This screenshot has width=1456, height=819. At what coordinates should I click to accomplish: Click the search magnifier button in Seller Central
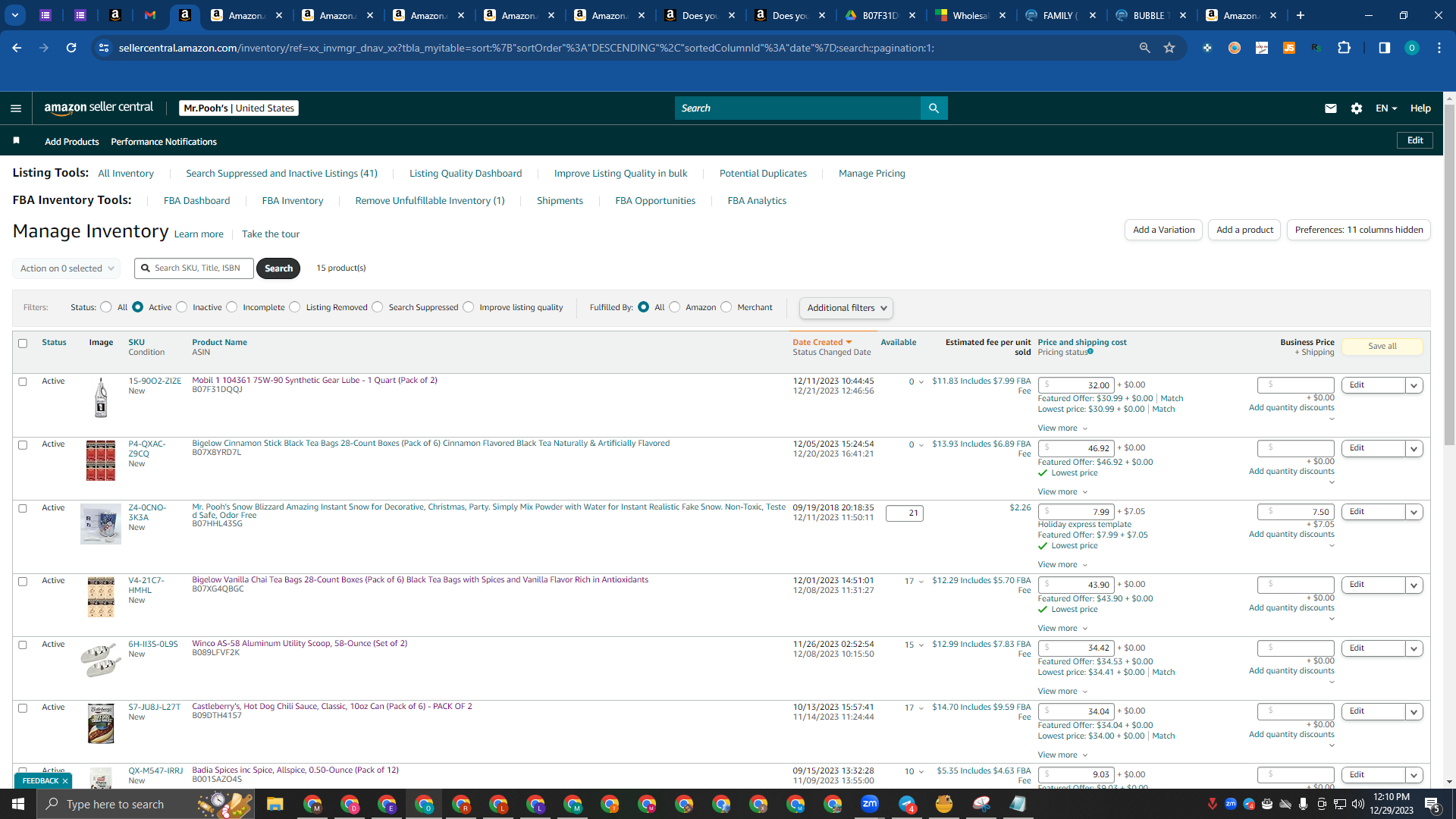(934, 108)
